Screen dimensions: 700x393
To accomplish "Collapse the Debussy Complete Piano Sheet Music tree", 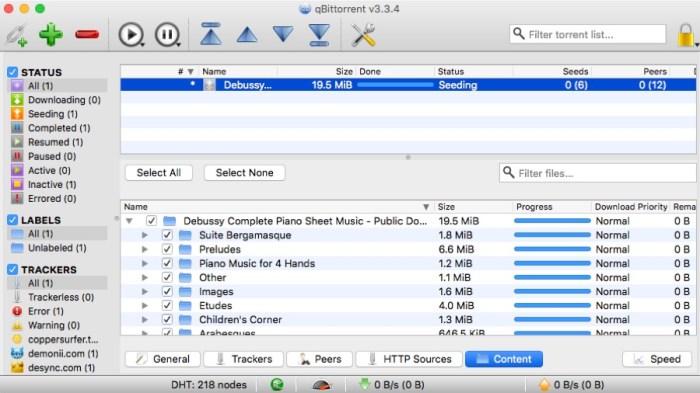I will [129, 221].
